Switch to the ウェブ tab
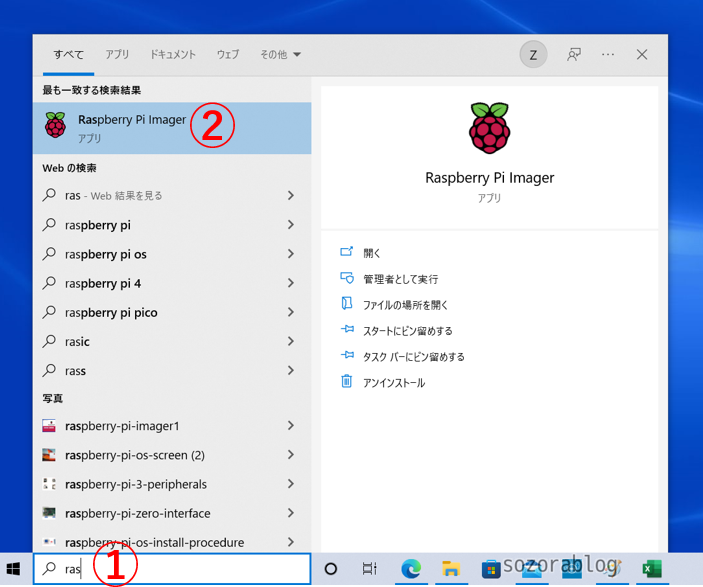The width and height of the screenshot is (703, 587). click(228, 55)
